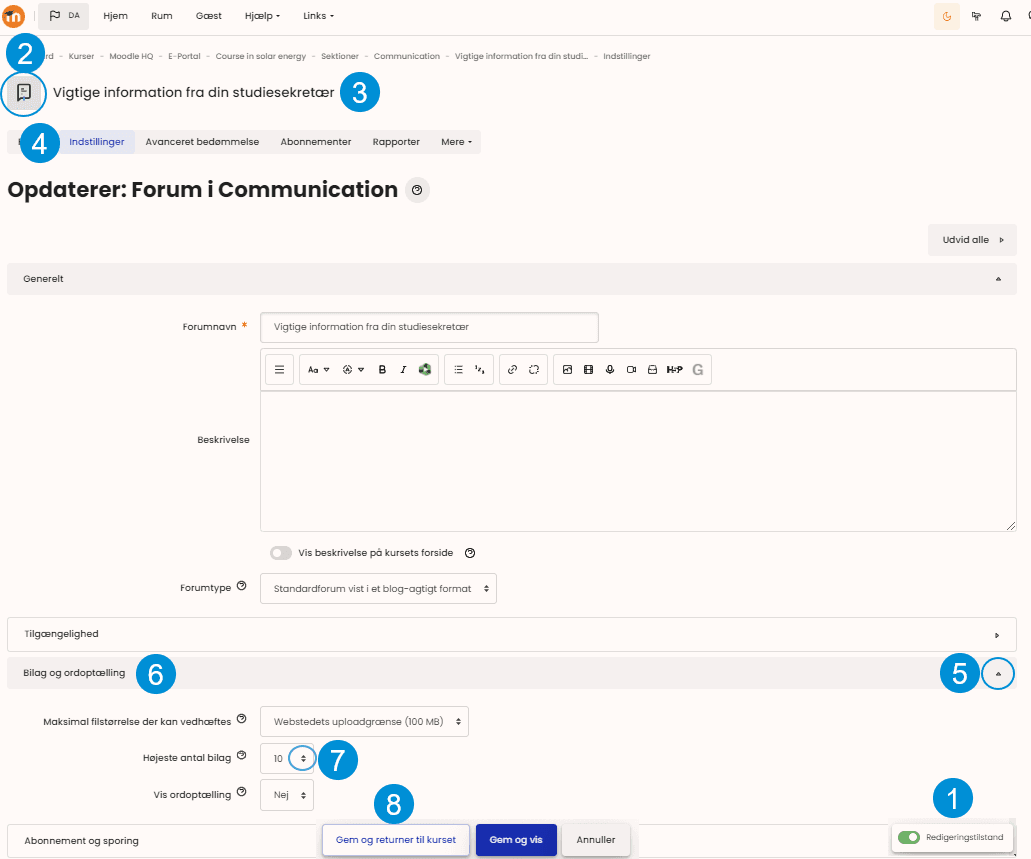This screenshot has height=859, width=1031.
Task: Open the Hjælp menu
Action: point(262,16)
